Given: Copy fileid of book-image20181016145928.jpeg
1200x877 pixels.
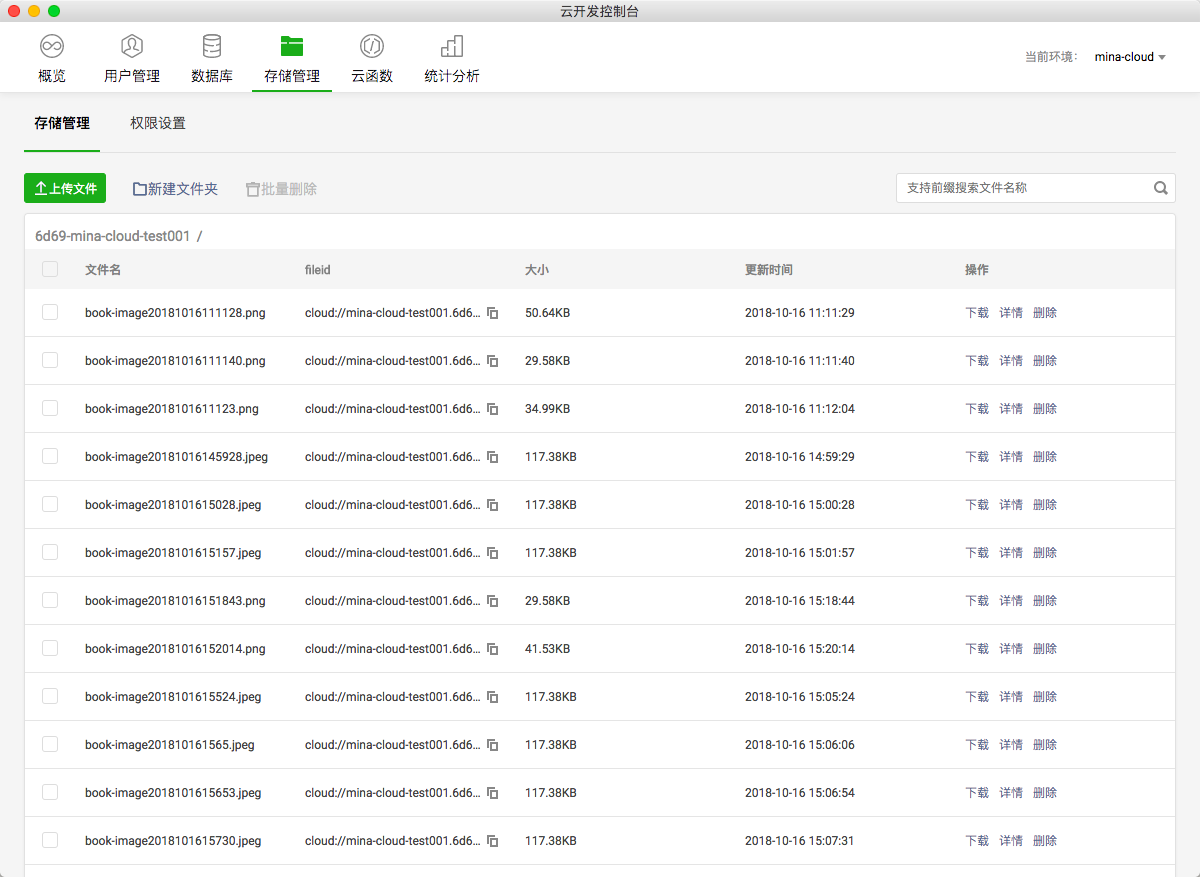Looking at the screenshot, I should [x=492, y=457].
